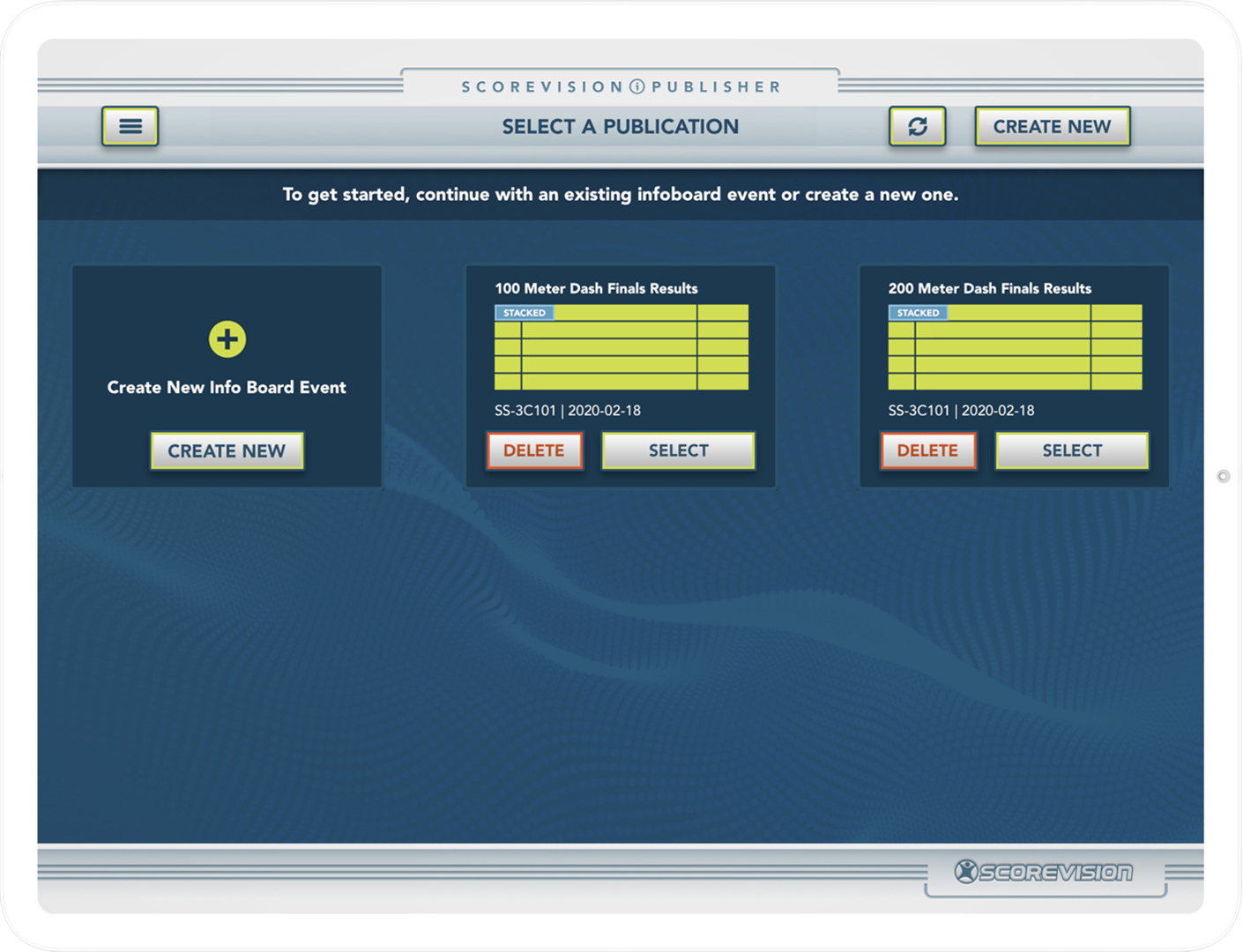Select the 200 Meter Dash Finals Results
This screenshot has height=952, width=1243.
point(1072,450)
